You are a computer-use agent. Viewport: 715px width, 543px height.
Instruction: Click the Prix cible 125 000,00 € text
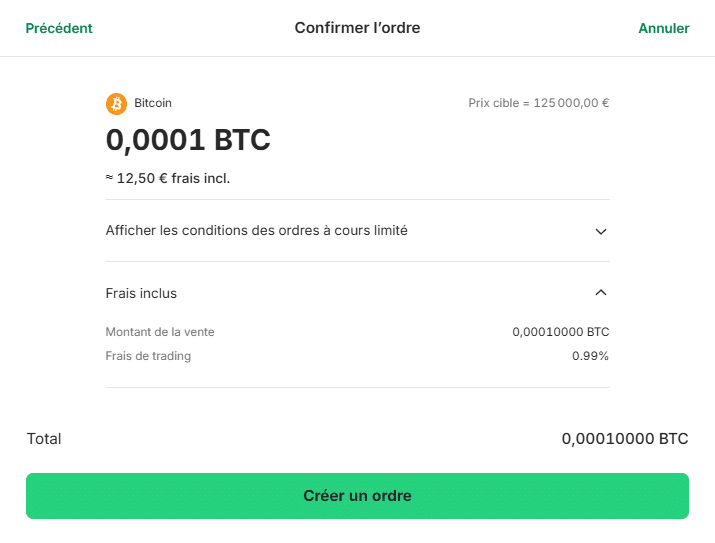539,103
